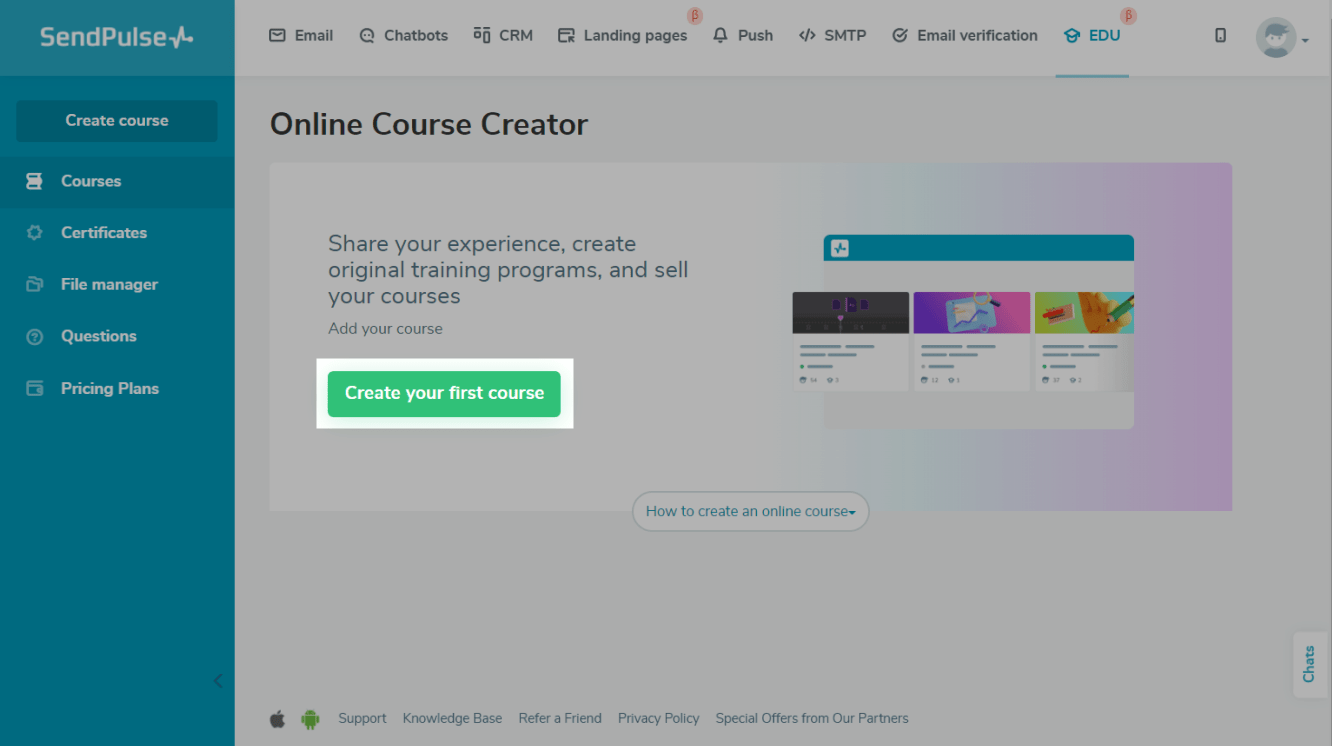Open the account menu dropdown arrow
The height and width of the screenshot is (746, 1332).
tap(1306, 41)
